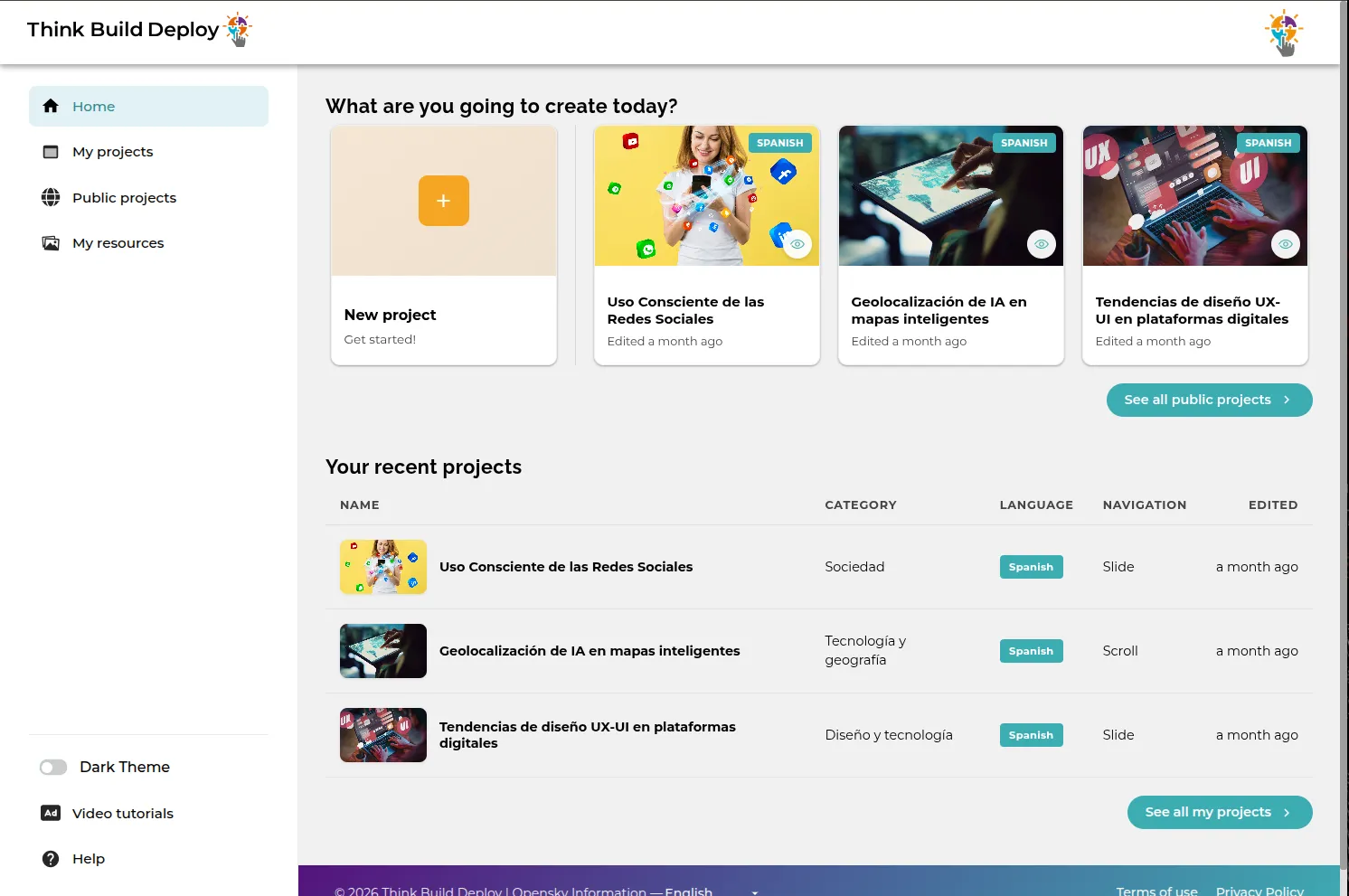Image resolution: width=1349 pixels, height=896 pixels.
Task: Open the Help menu label
Action: tap(89, 859)
